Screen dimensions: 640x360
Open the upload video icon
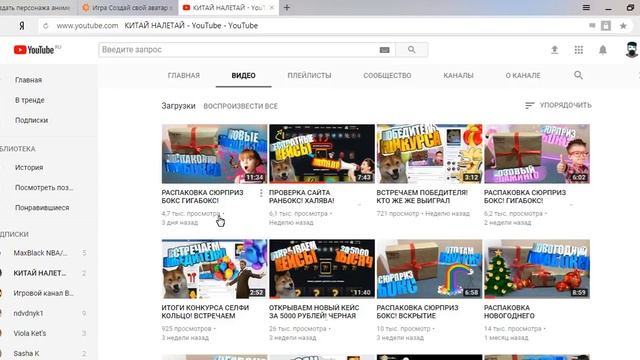coord(554,50)
